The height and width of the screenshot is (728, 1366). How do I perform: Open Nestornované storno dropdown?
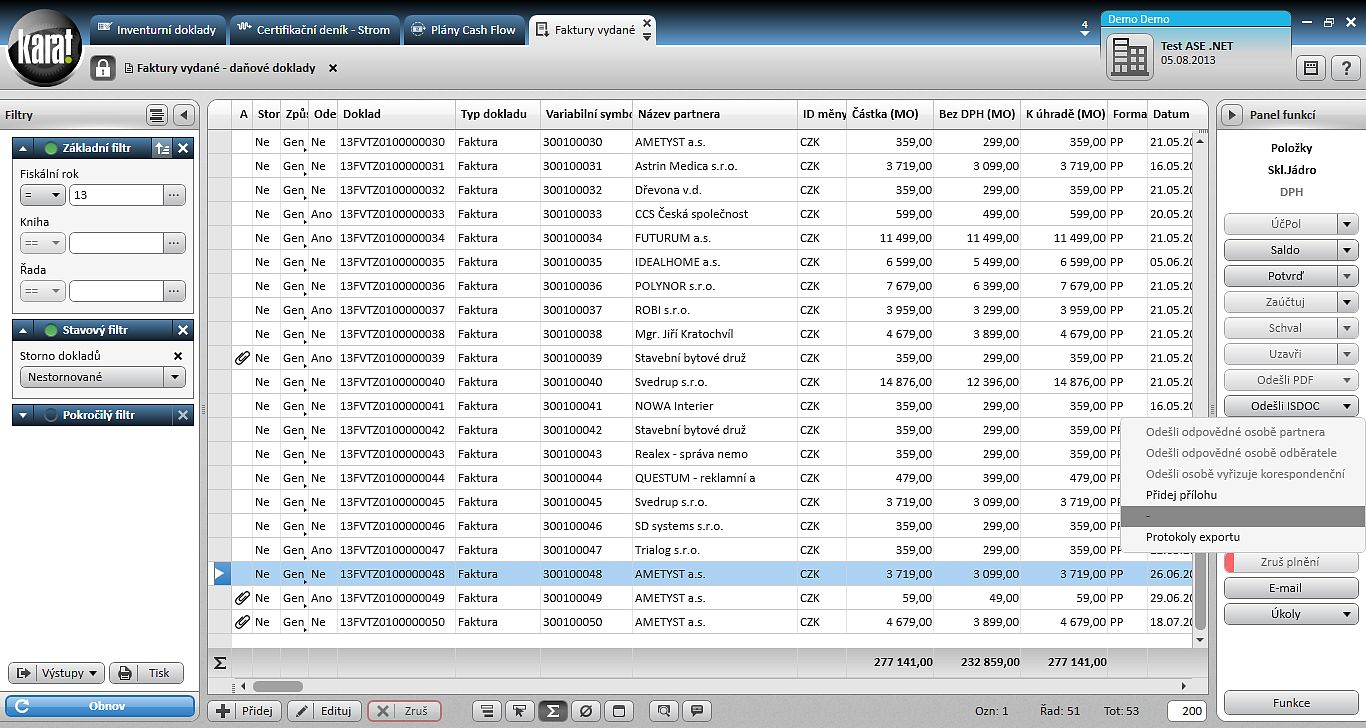point(175,377)
